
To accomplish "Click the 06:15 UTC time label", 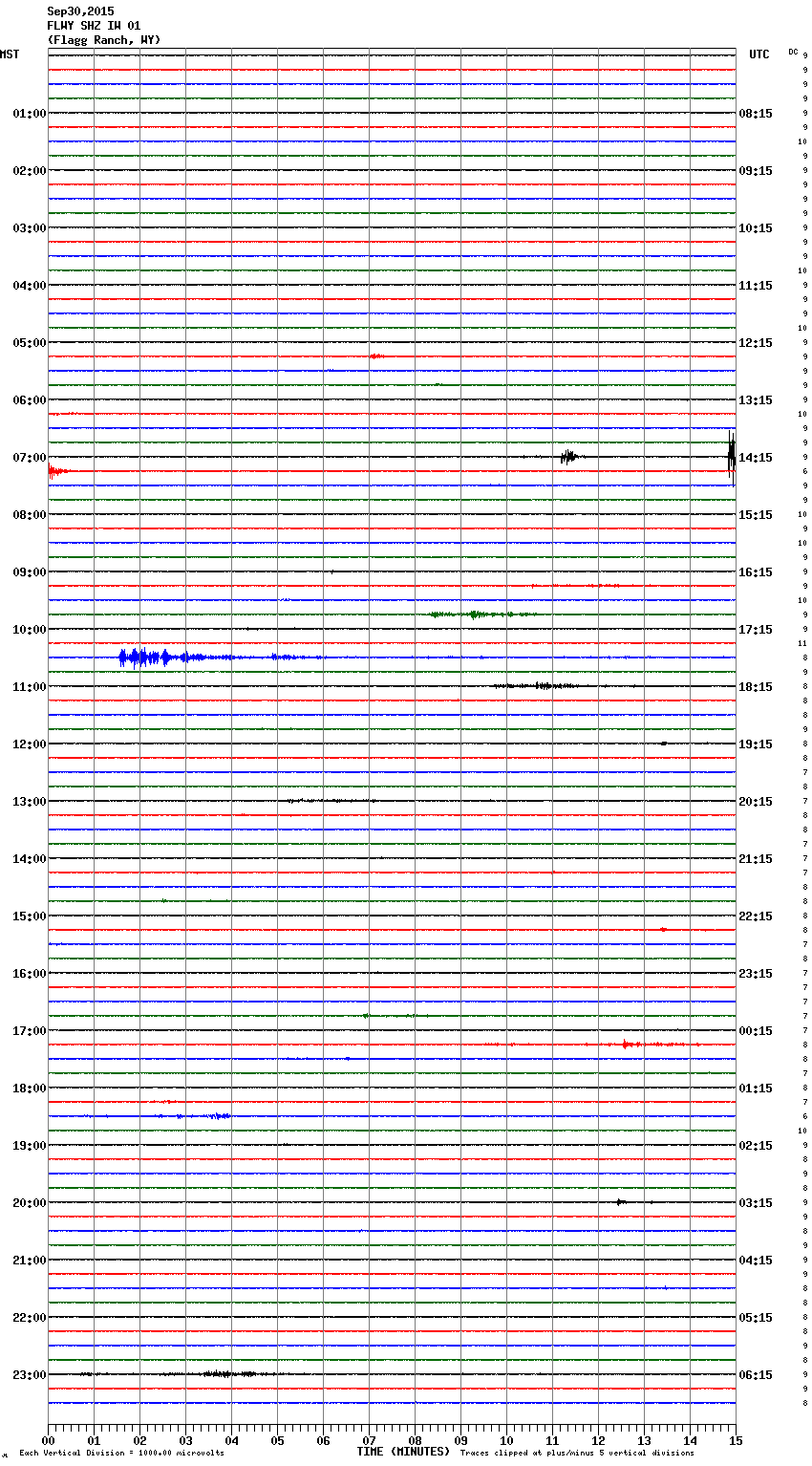I will click(756, 1375).
